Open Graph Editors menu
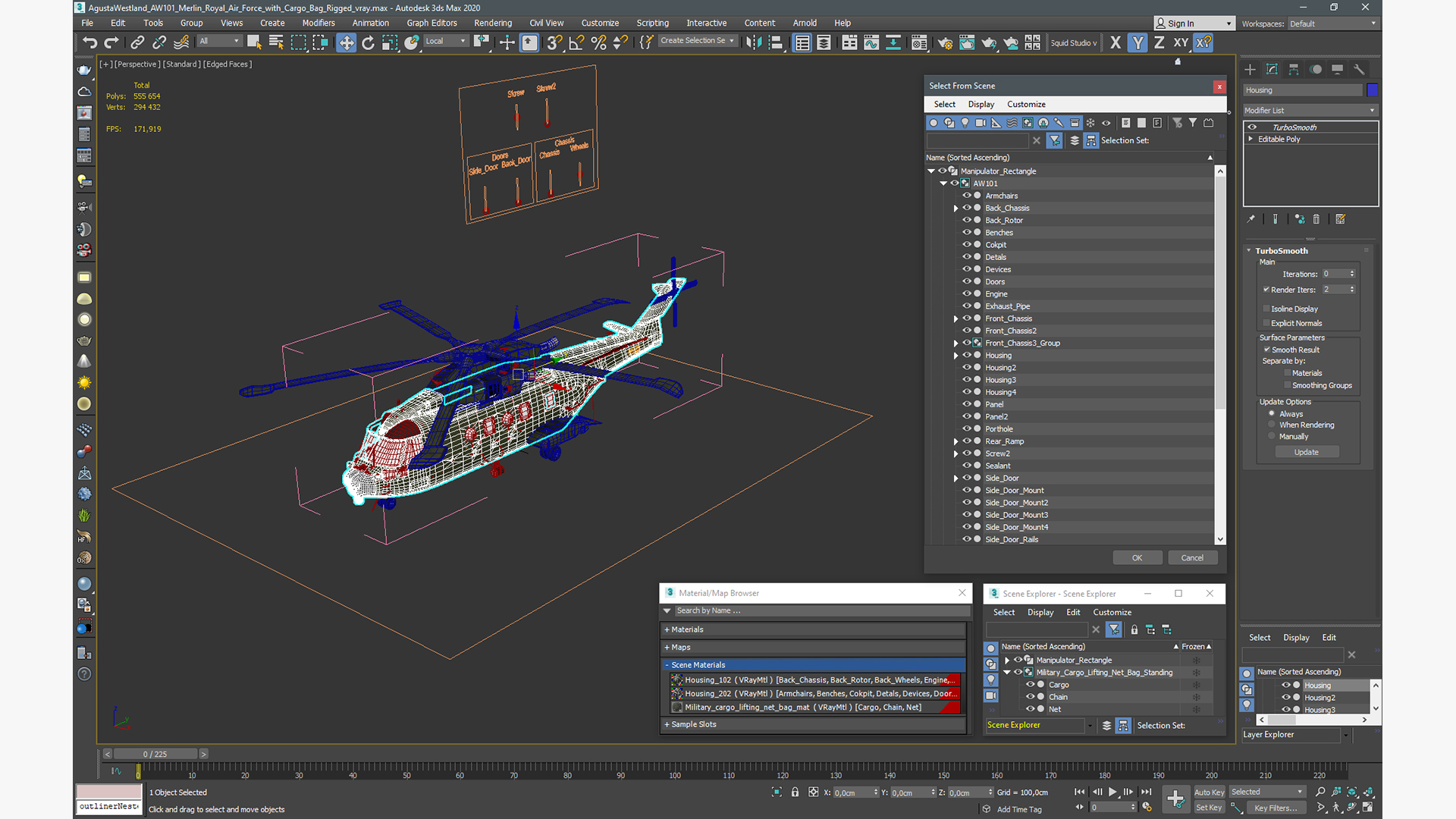The width and height of the screenshot is (1456, 819). coord(431,23)
